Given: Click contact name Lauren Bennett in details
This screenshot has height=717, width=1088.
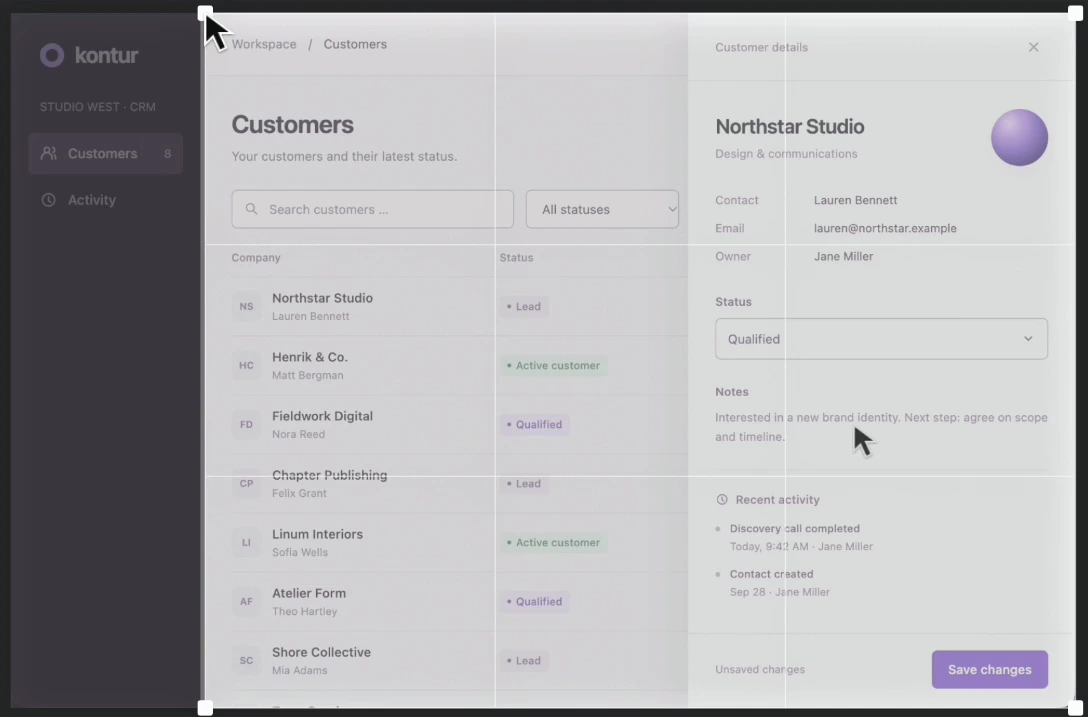Looking at the screenshot, I should (856, 200).
